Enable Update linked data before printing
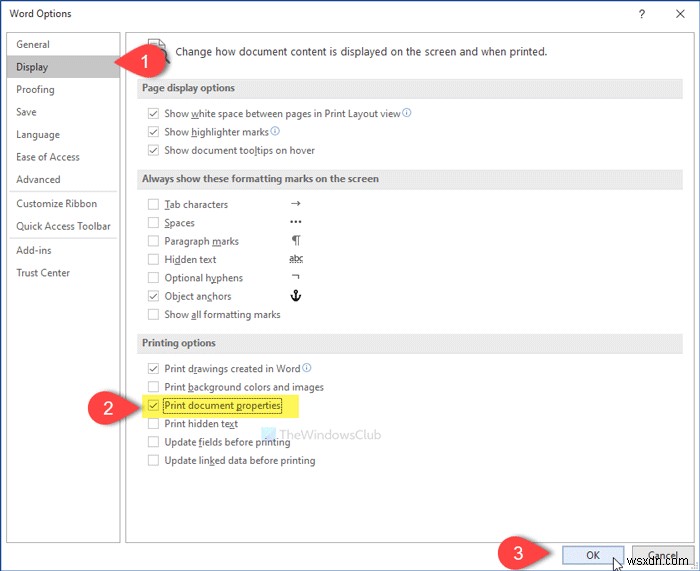This screenshot has height=571, width=700. (x=153, y=460)
